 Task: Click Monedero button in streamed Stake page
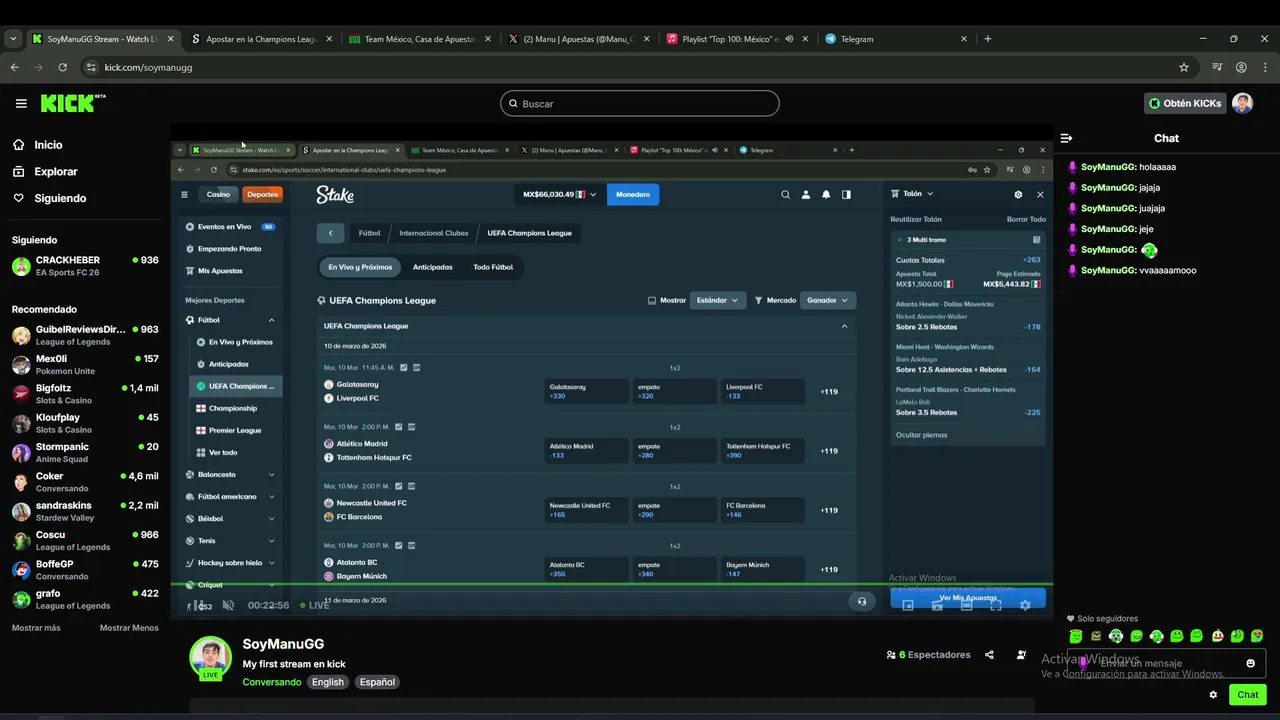(633, 194)
